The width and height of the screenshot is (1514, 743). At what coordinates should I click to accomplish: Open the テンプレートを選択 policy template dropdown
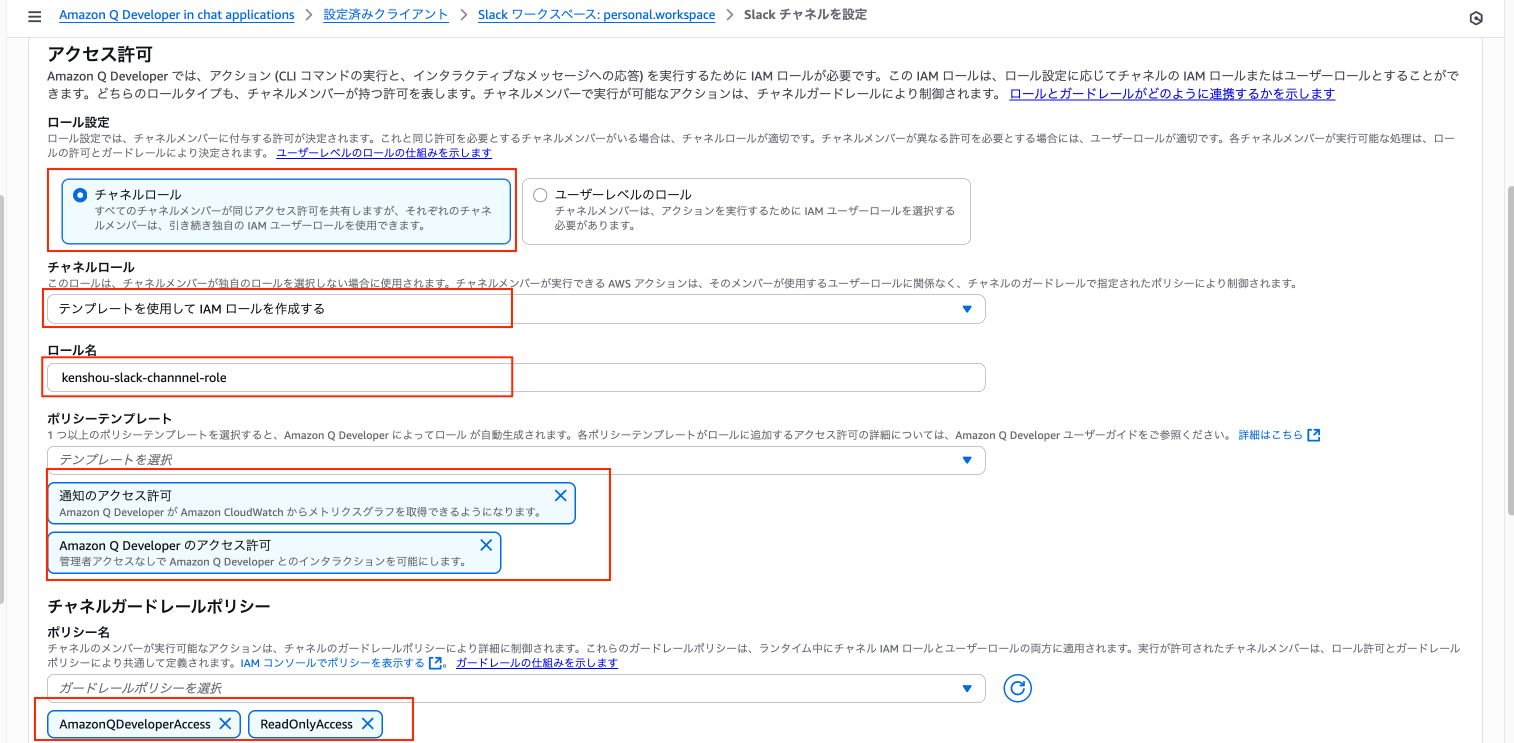(516, 460)
